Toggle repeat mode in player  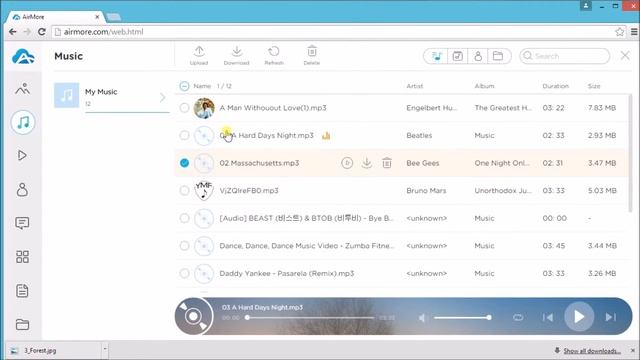[x=518, y=317]
